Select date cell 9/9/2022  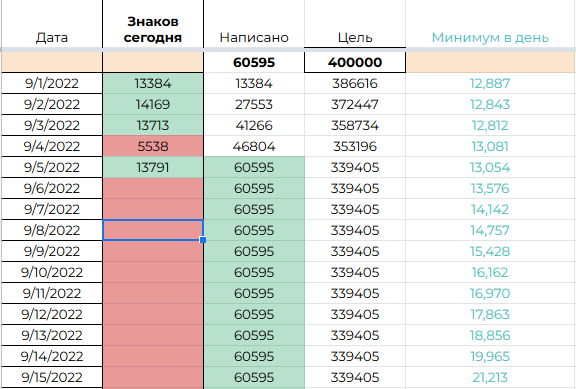[x=52, y=251]
